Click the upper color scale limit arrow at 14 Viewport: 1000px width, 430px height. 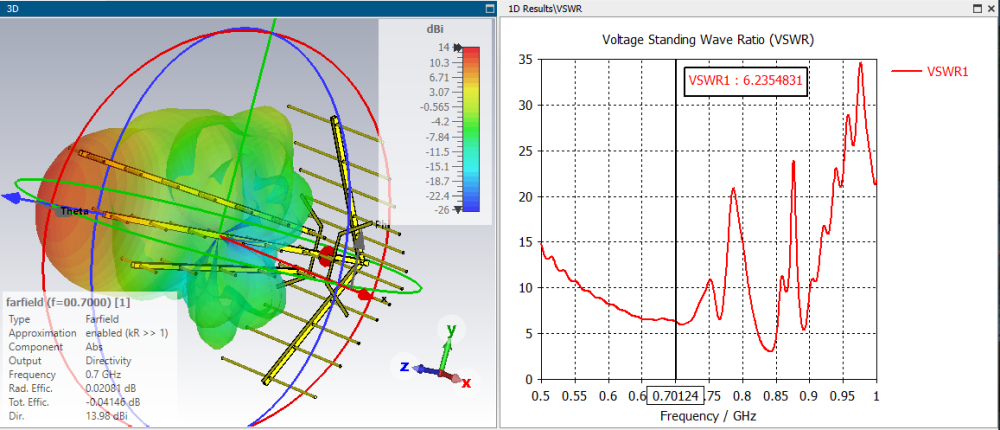[457, 47]
